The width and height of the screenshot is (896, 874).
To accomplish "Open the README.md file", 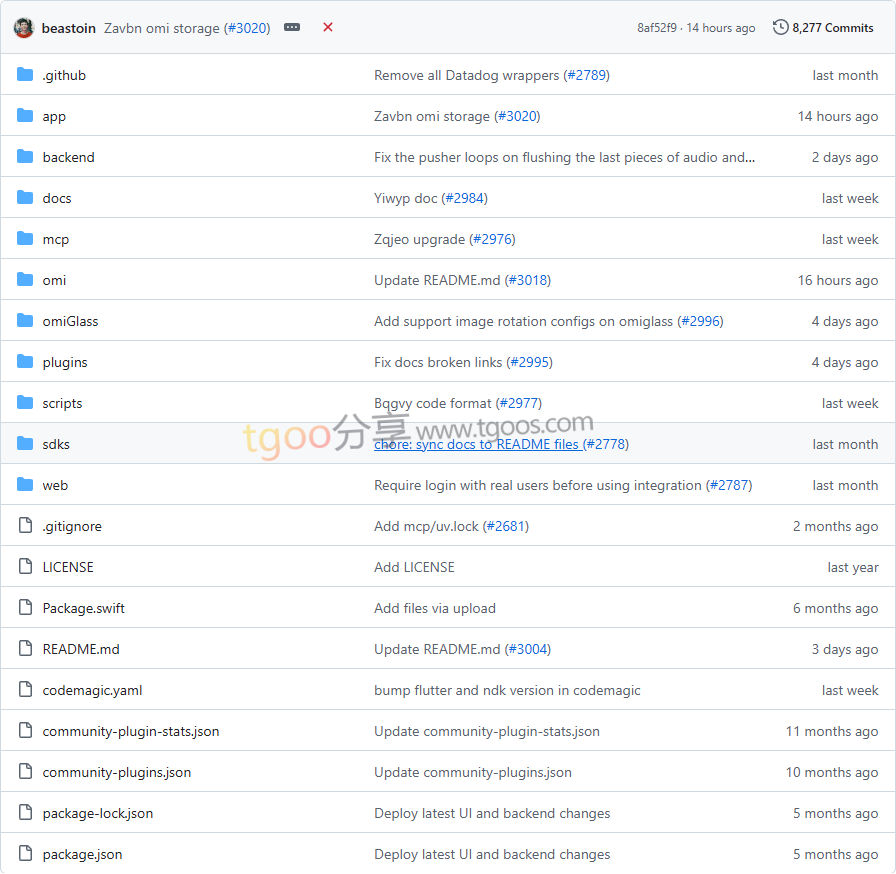I will point(81,649).
